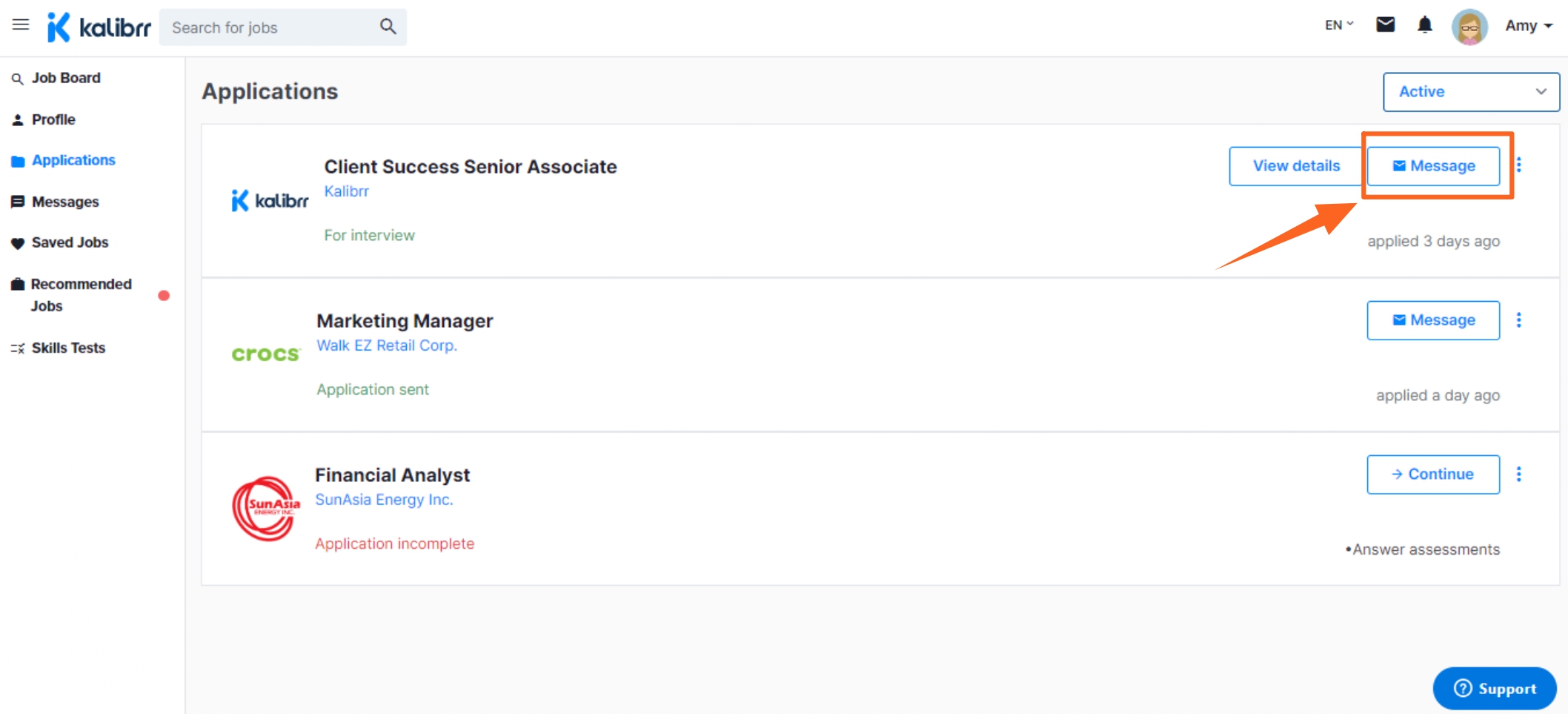Open the notifications bell
This screenshot has width=1568, height=714.
(1424, 24)
